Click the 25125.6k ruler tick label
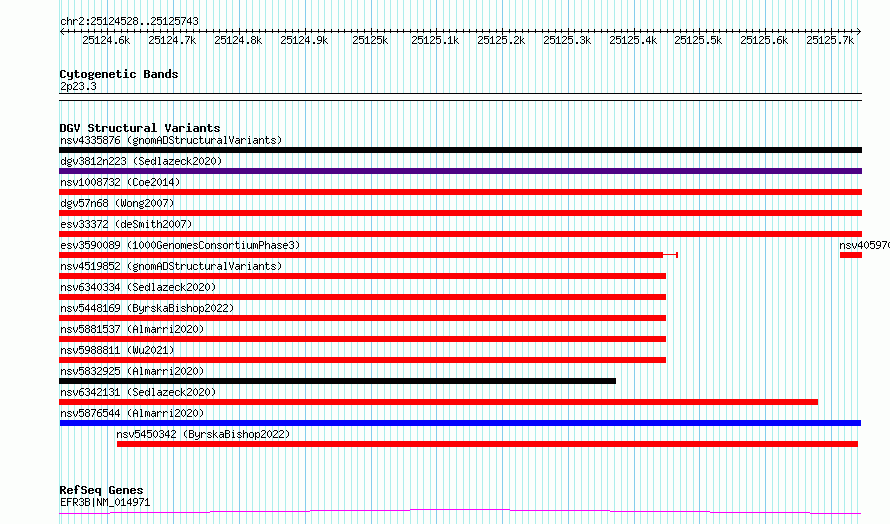890x524 pixels. coord(764,40)
